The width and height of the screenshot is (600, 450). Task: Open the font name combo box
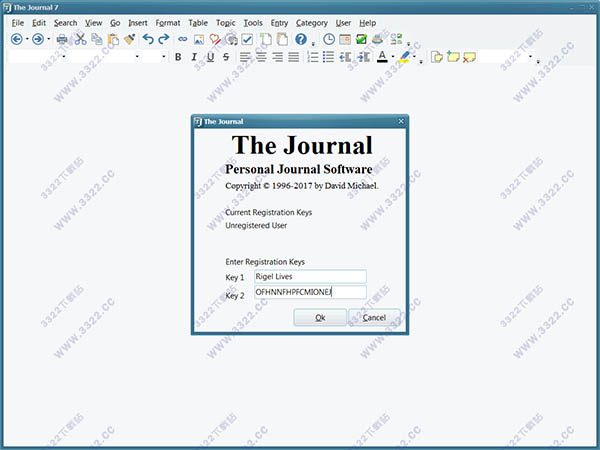click(104, 57)
